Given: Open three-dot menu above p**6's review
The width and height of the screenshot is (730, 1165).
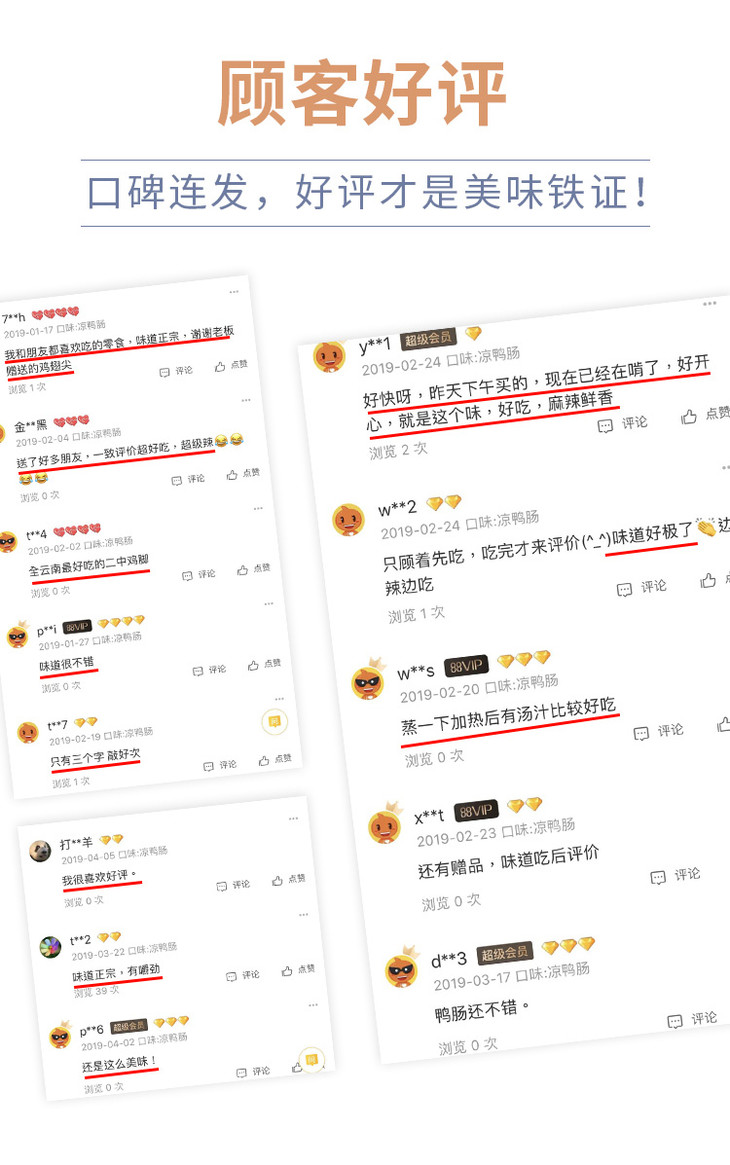Looking at the screenshot, I should tap(313, 1005).
